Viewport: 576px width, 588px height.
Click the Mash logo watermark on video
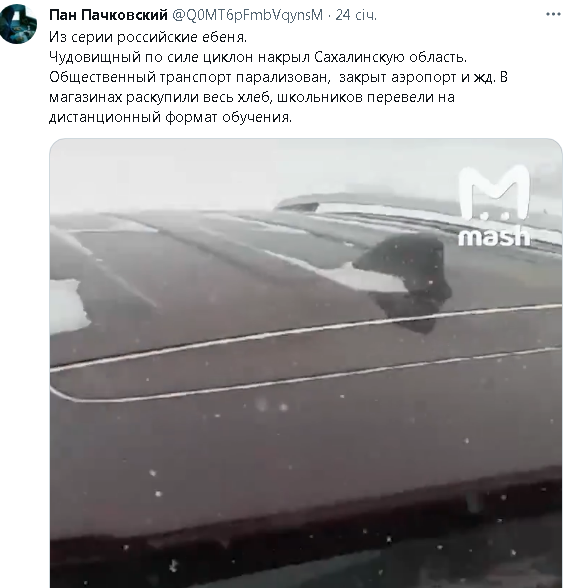click(x=494, y=207)
